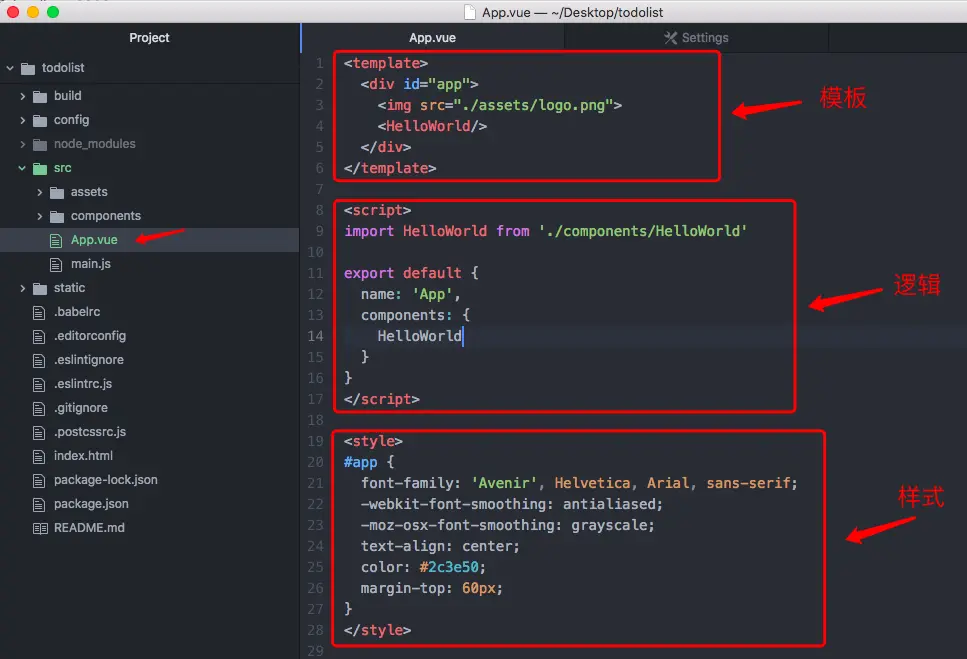Click the title bar document icon
The image size is (967, 659).
point(470,12)
